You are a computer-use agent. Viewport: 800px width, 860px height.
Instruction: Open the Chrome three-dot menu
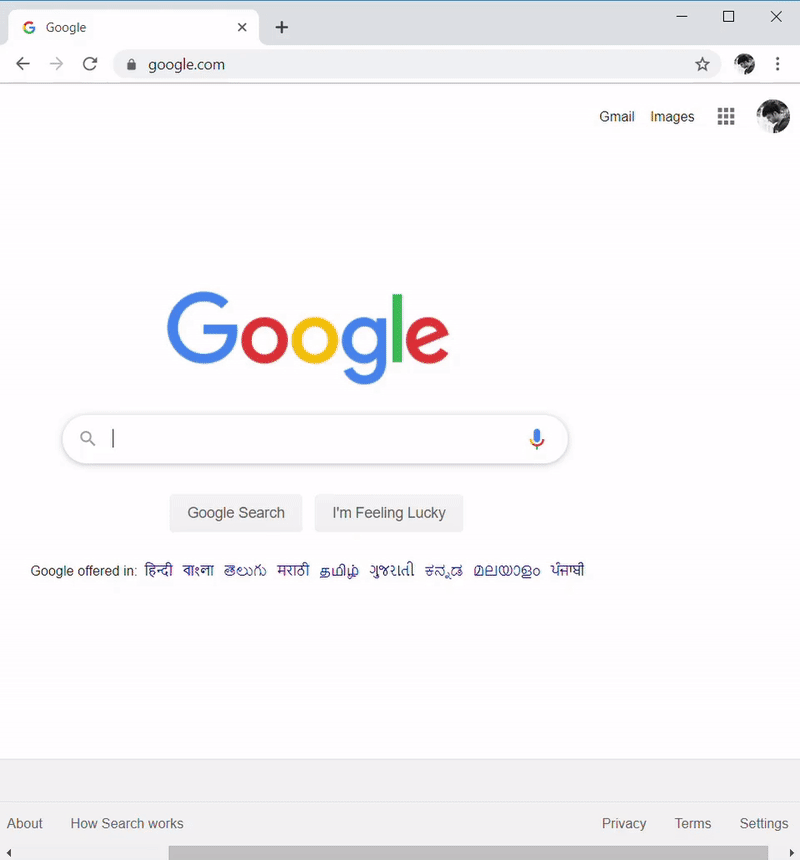pyautogui.click(x=778, y=64)
